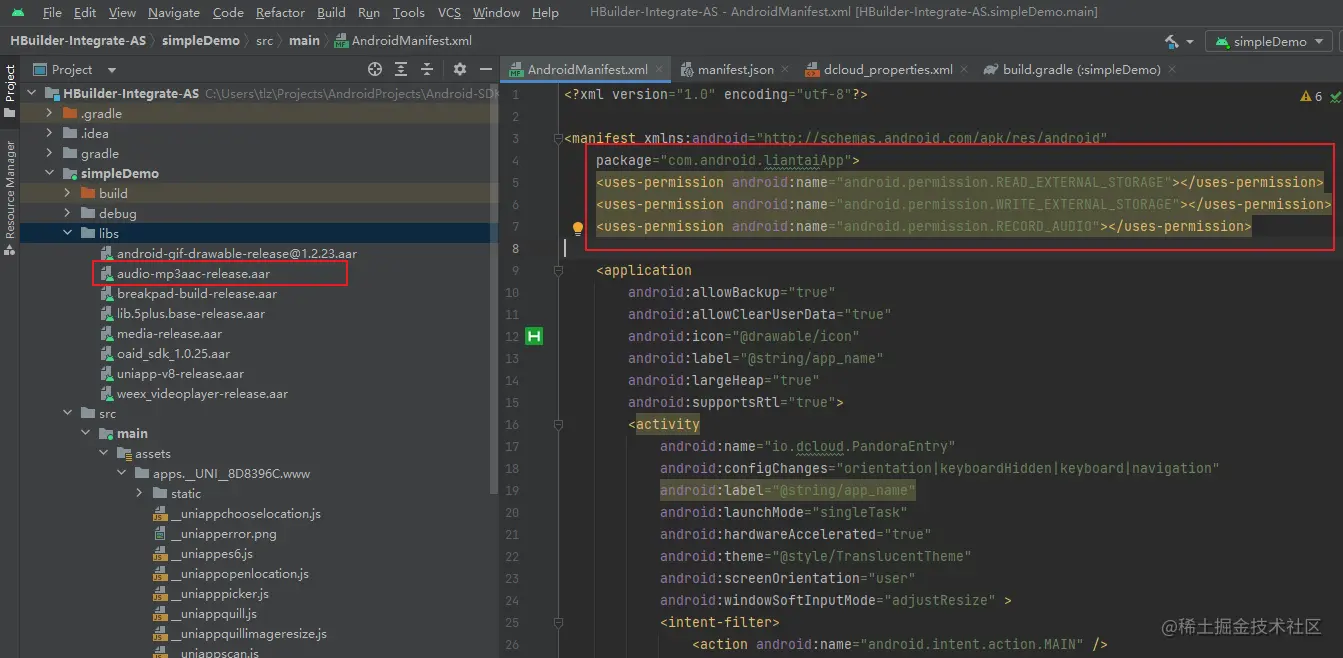Viewport: 1343px width, 658px height.
Task: Expand the static folder
Action: 140,494
